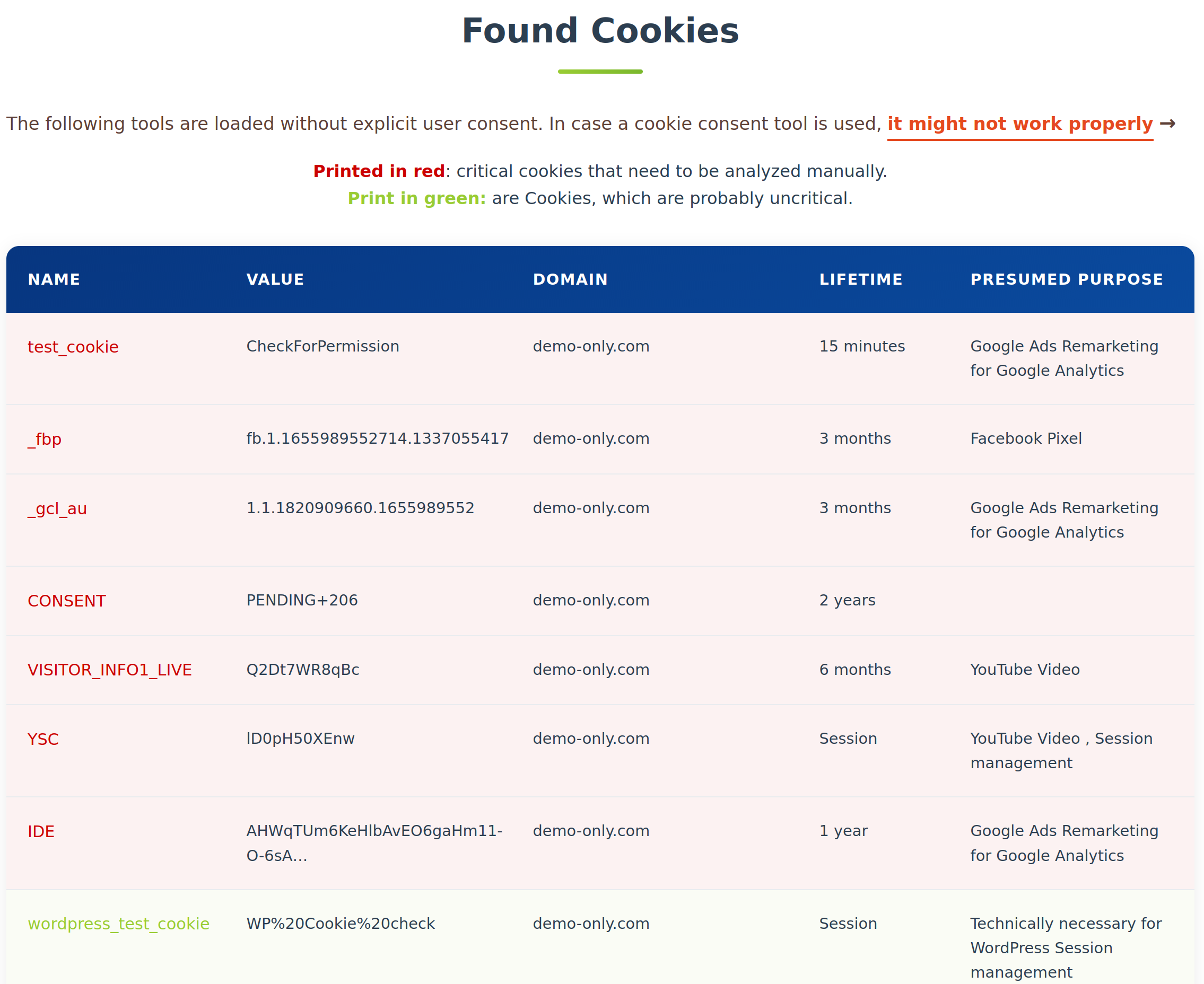Screen dimensions: 1204x984
Task: Click the IDE cookie name
Action: click(x=41, y=831)
